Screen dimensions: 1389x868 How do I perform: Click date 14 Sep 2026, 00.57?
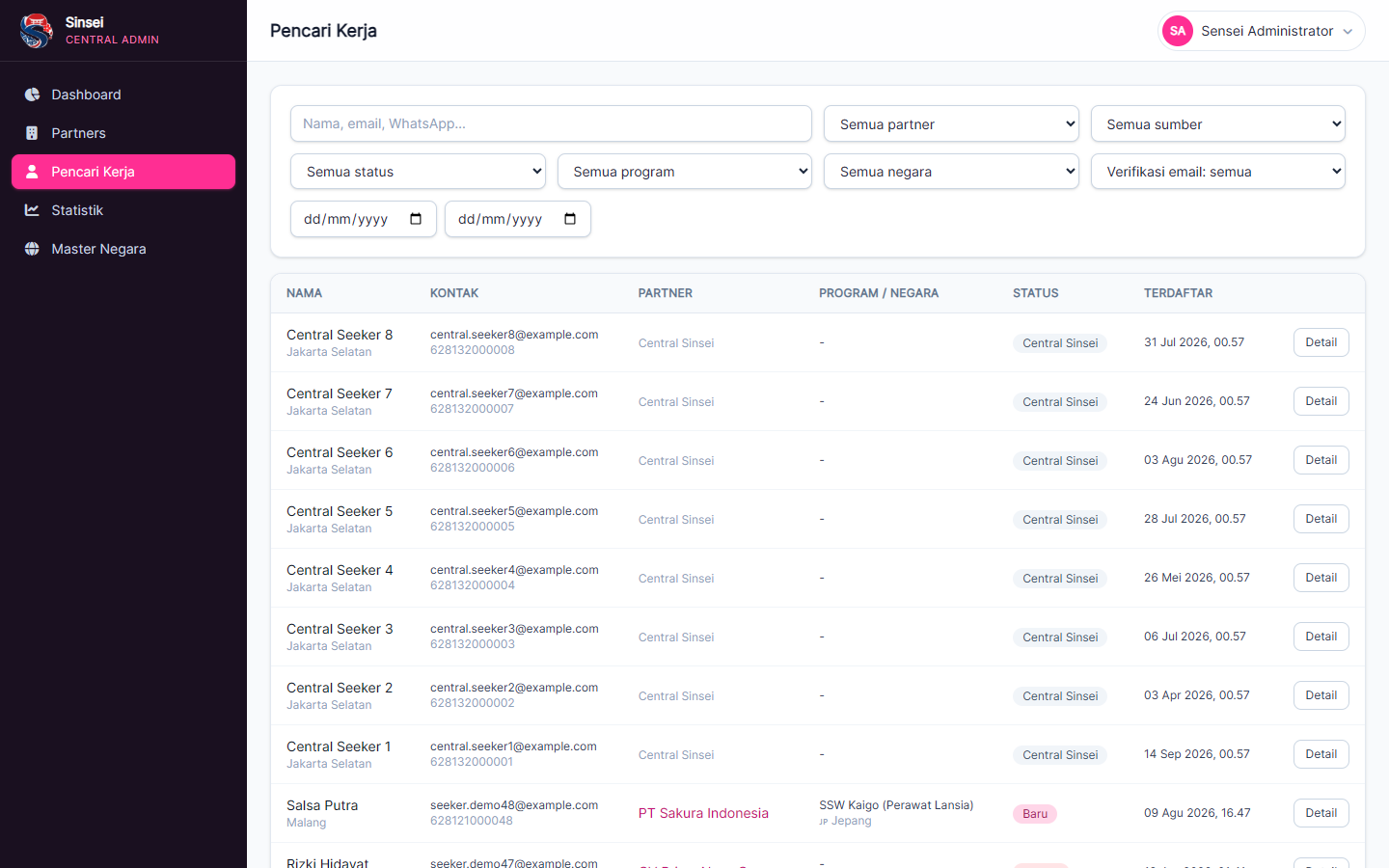pos(1197,754)
